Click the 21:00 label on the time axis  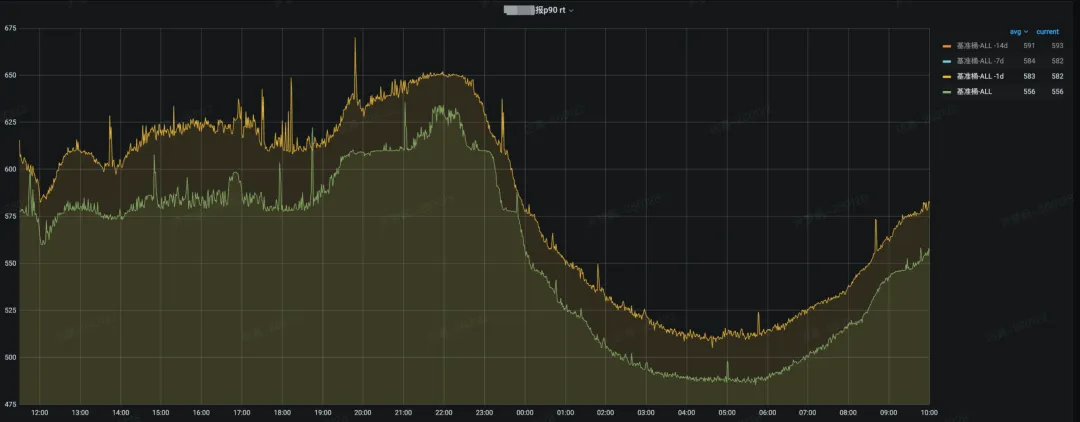(x=404, y=413)
